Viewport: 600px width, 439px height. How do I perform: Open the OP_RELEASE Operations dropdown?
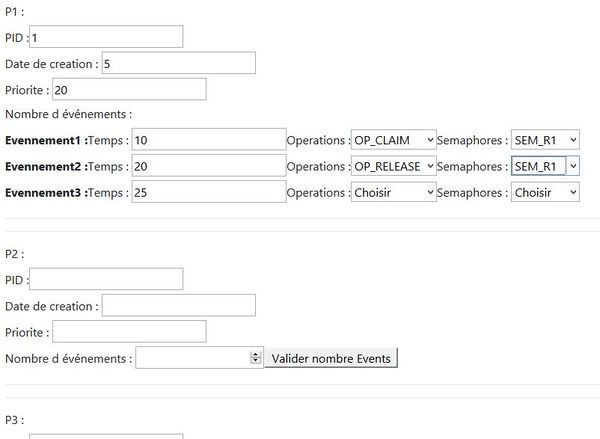(x=393, y=166)
